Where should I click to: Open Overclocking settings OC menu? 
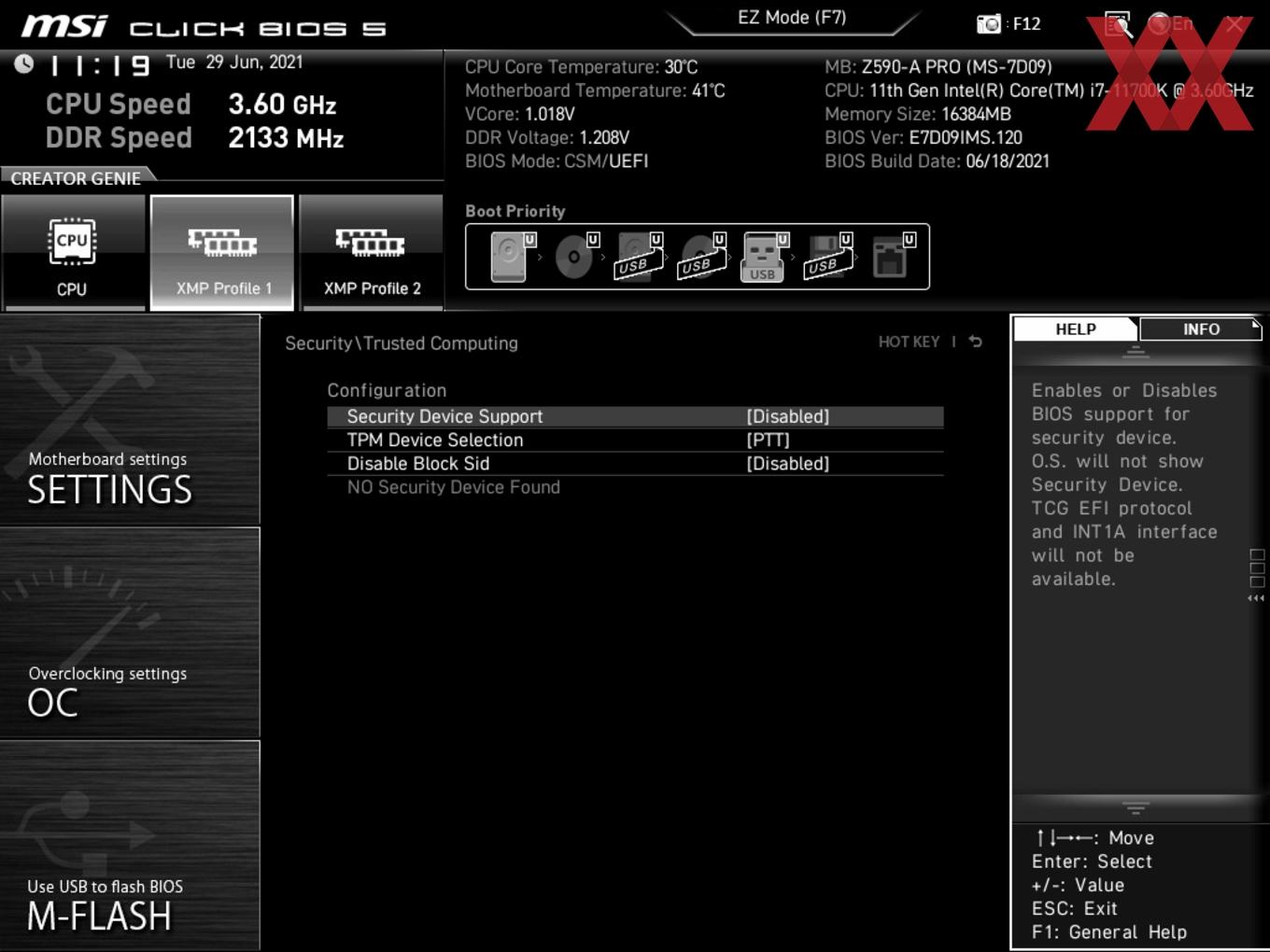[x=130, y=633]
